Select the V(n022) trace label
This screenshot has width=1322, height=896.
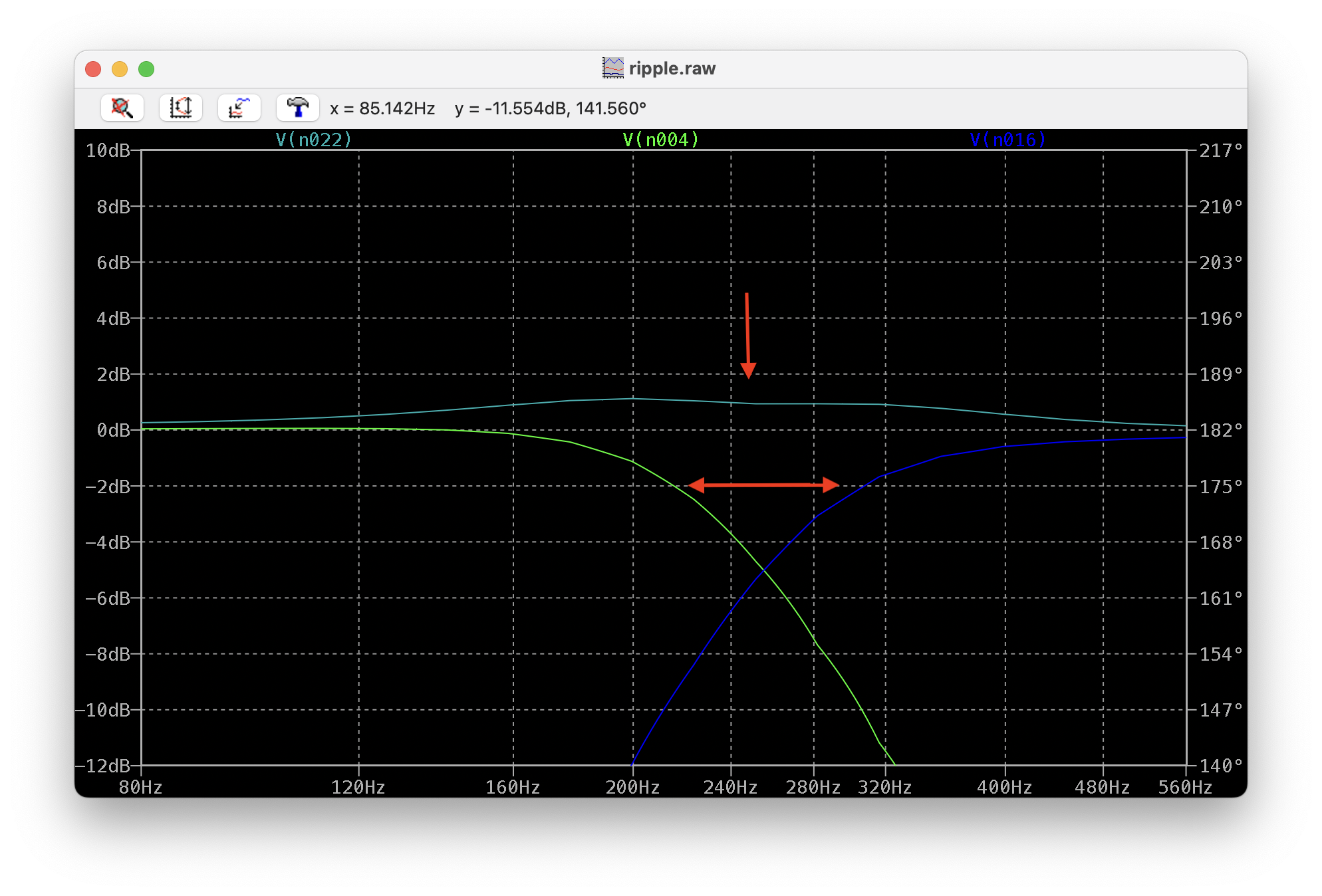point(313,140)
